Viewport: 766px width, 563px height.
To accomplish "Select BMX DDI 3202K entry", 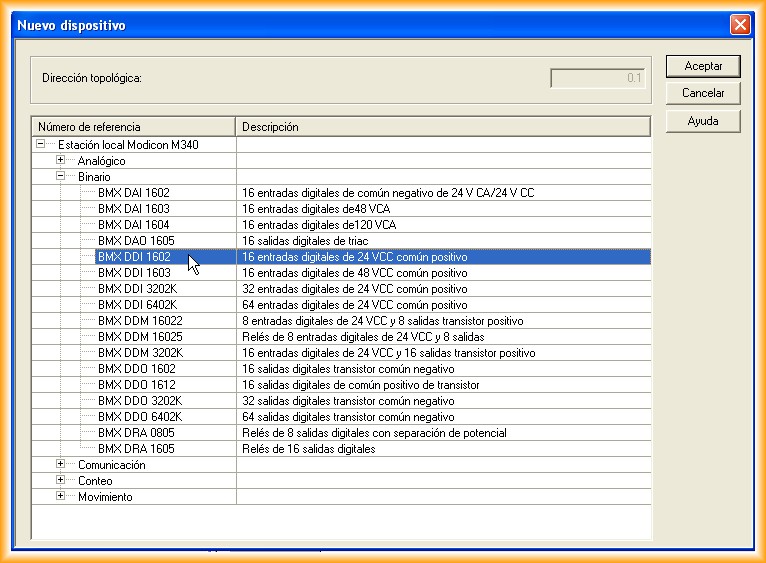I will click(140, 288).
